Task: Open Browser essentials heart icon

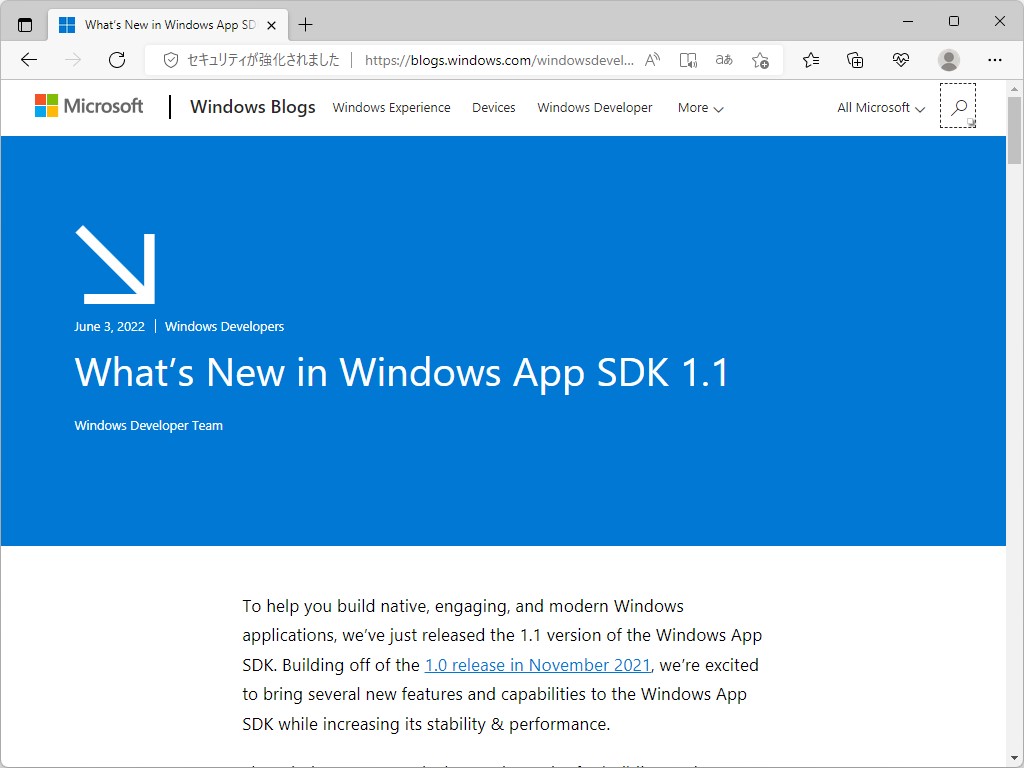Action: 901,60
